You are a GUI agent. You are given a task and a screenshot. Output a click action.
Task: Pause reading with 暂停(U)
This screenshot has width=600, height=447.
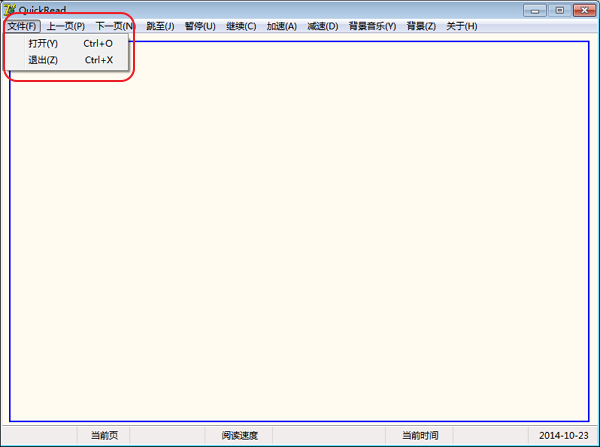(x=200, y=26)
